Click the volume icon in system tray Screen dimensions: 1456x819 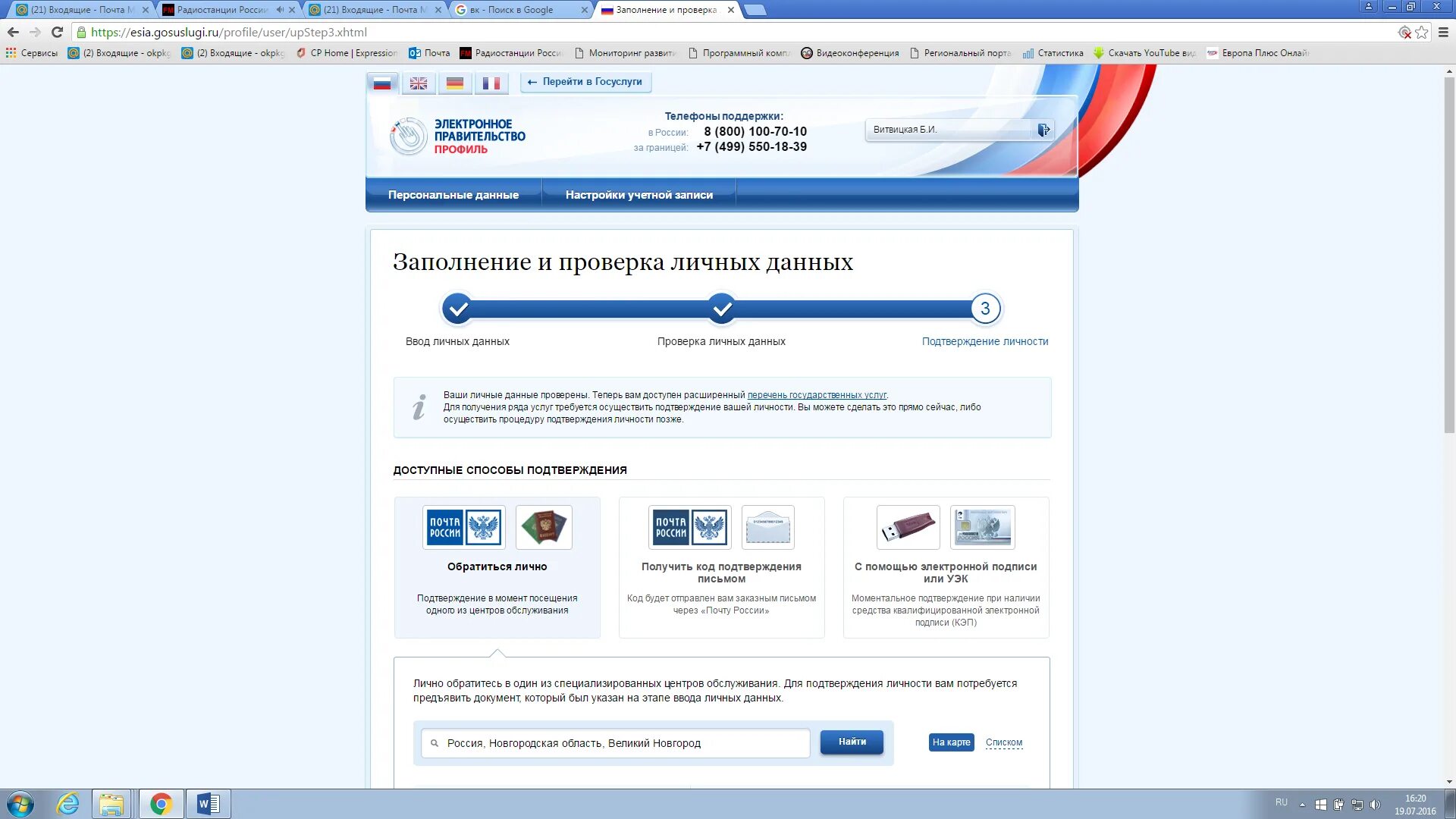coord(1376,805)
